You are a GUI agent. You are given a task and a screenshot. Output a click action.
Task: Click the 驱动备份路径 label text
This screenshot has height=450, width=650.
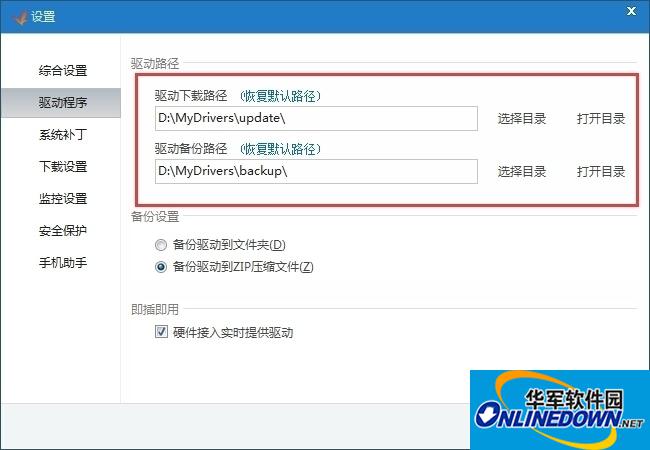[191, 149]
